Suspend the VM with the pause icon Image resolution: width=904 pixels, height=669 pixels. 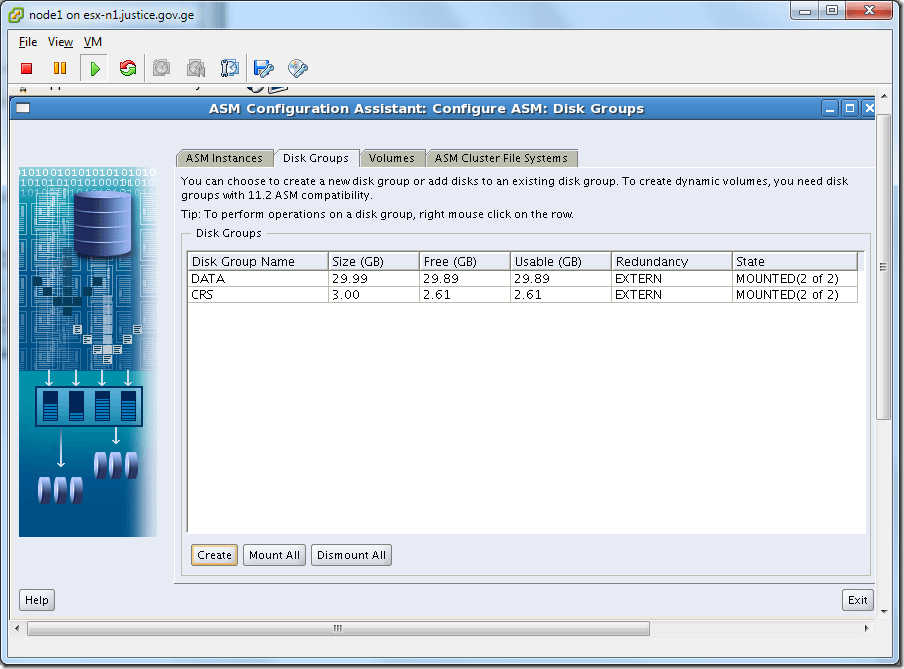(x=60, y=68)
